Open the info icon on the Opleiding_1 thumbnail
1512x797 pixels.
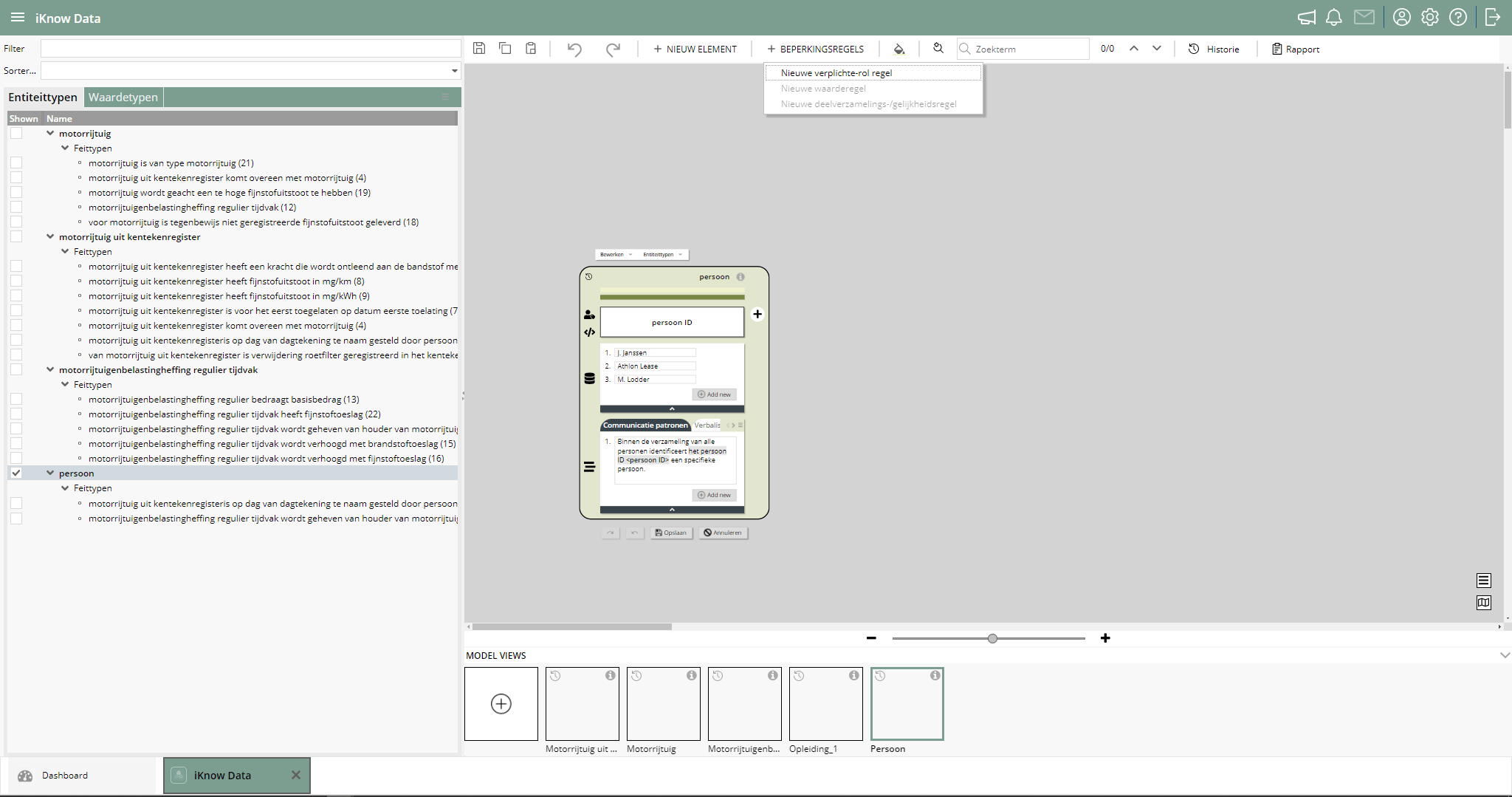[853, 675]
